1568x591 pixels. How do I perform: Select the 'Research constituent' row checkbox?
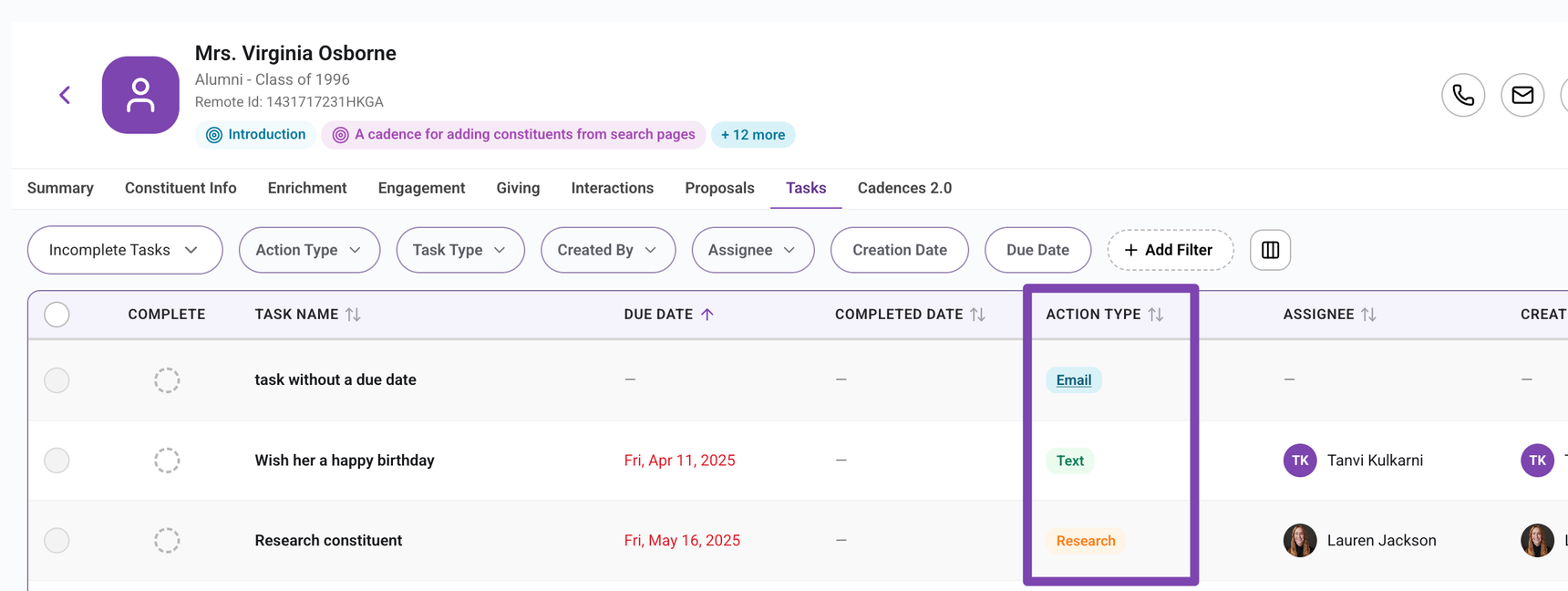click(x=57, y=541)
